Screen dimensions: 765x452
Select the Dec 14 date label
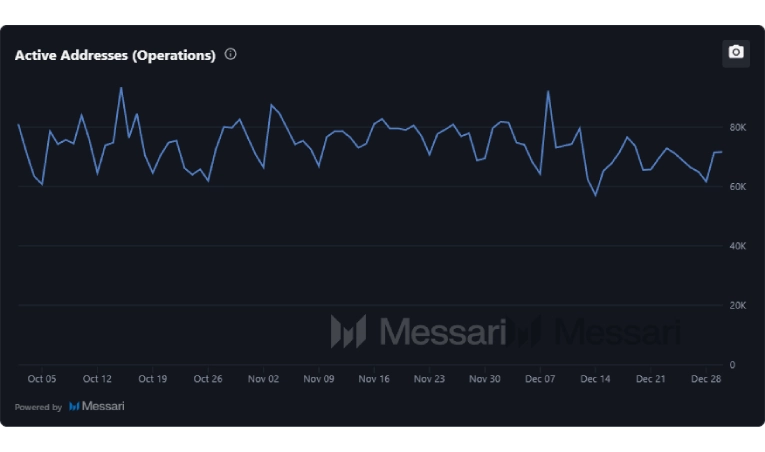pyautogui.click(x=595, y=379)
